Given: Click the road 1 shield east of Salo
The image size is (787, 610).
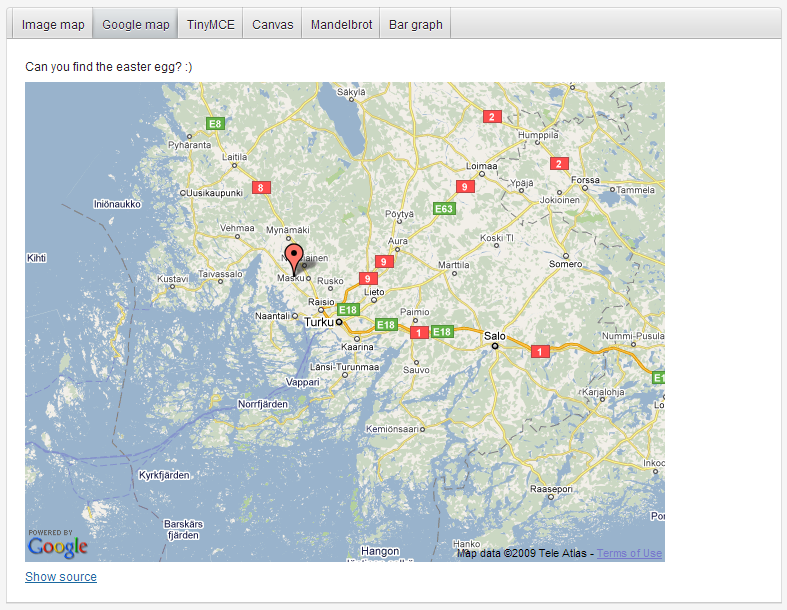Looking at the screenshot, I should pyautogui.click(x=540, y=351).
